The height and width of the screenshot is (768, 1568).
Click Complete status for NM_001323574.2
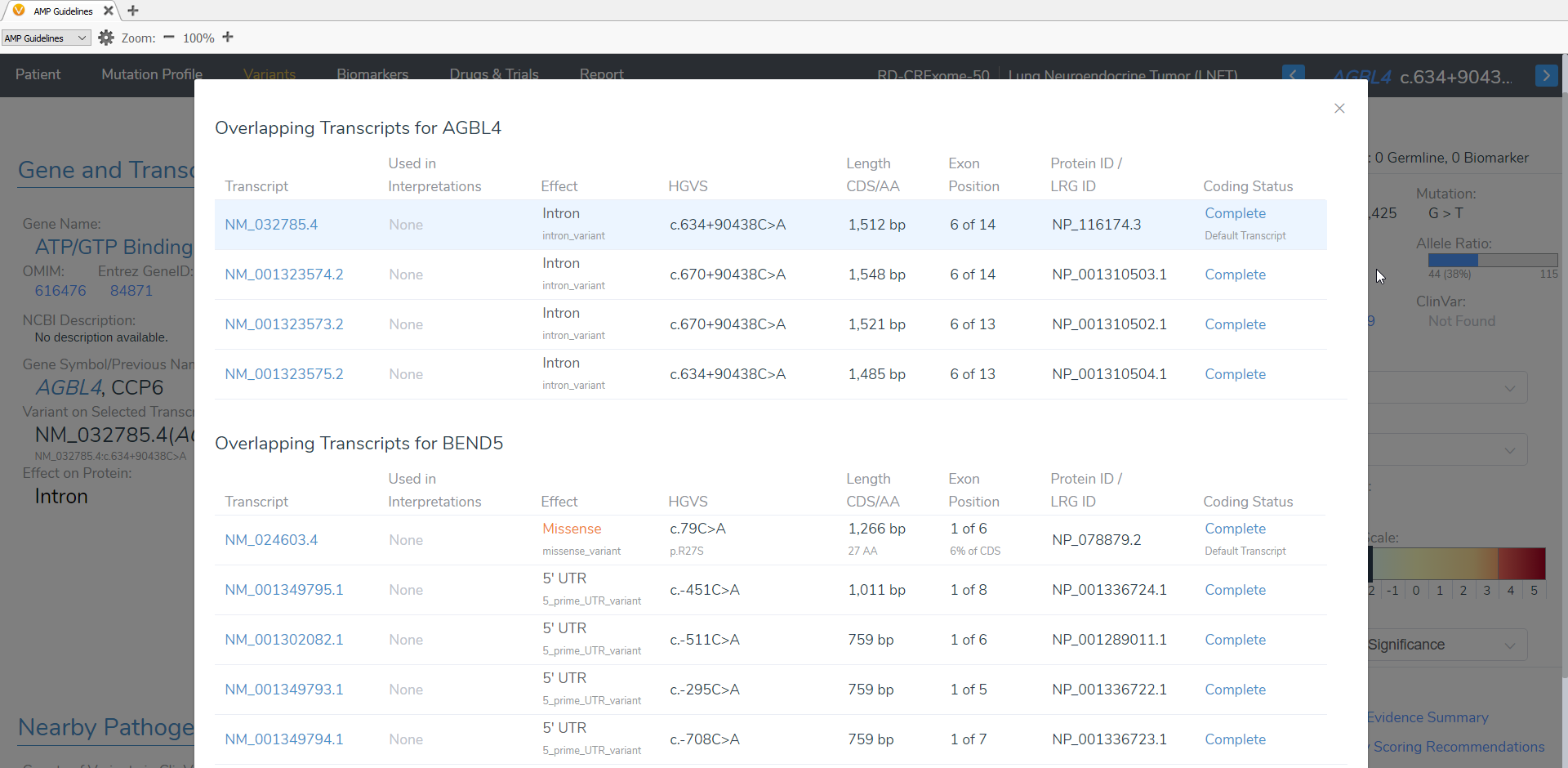(1235, 275)
